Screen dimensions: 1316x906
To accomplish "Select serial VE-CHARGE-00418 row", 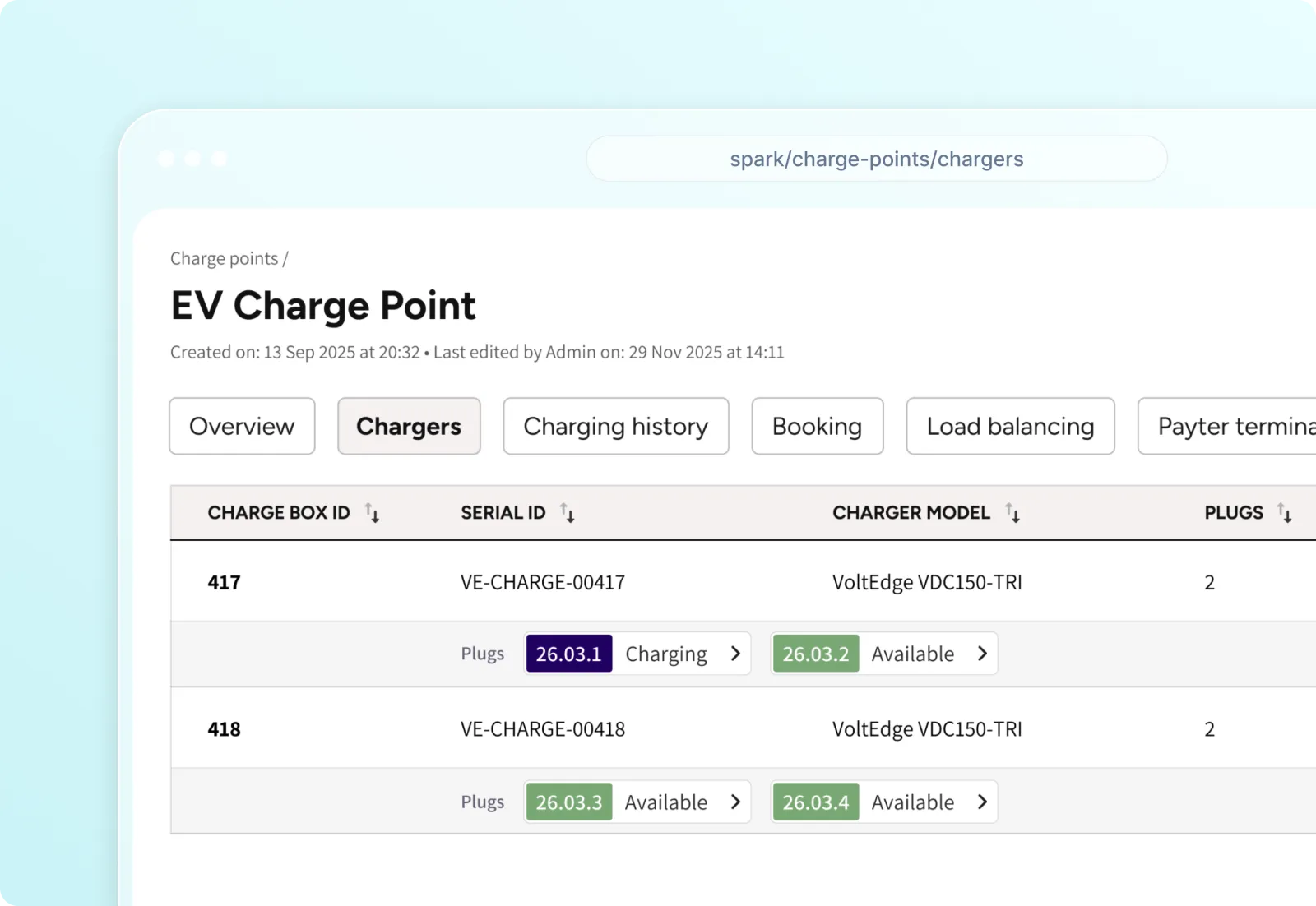I will pyautogui.click(x=543, y=729).
